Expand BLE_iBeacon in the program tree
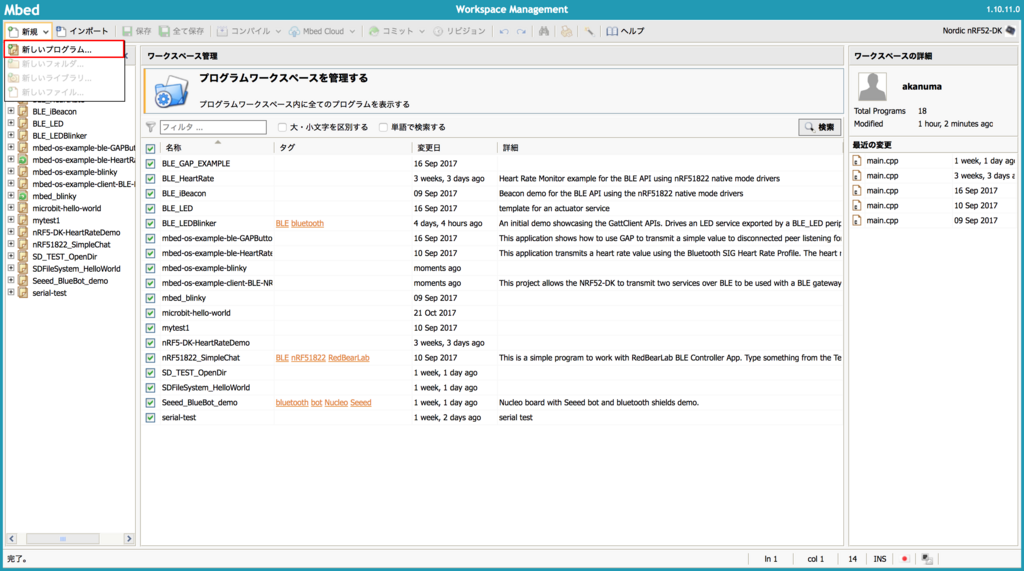This screenshot has width=1024, height=571. point(11,111)
